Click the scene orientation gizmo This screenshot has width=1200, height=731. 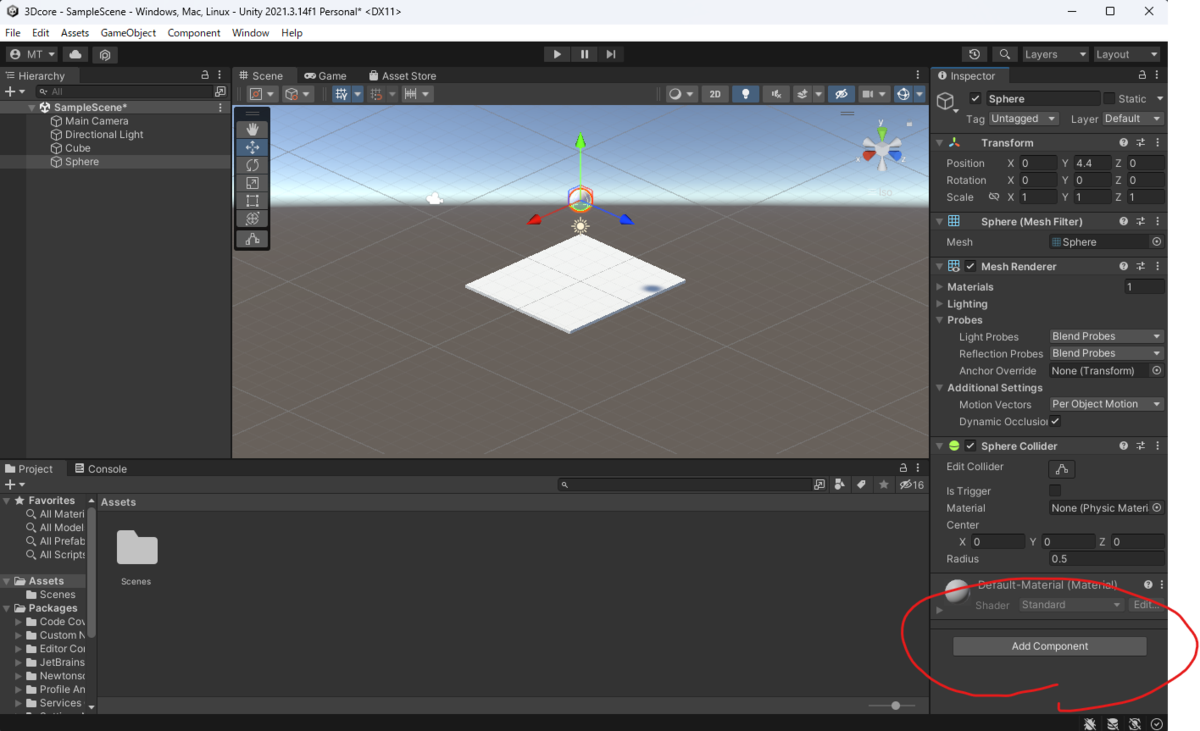[882, 150]
